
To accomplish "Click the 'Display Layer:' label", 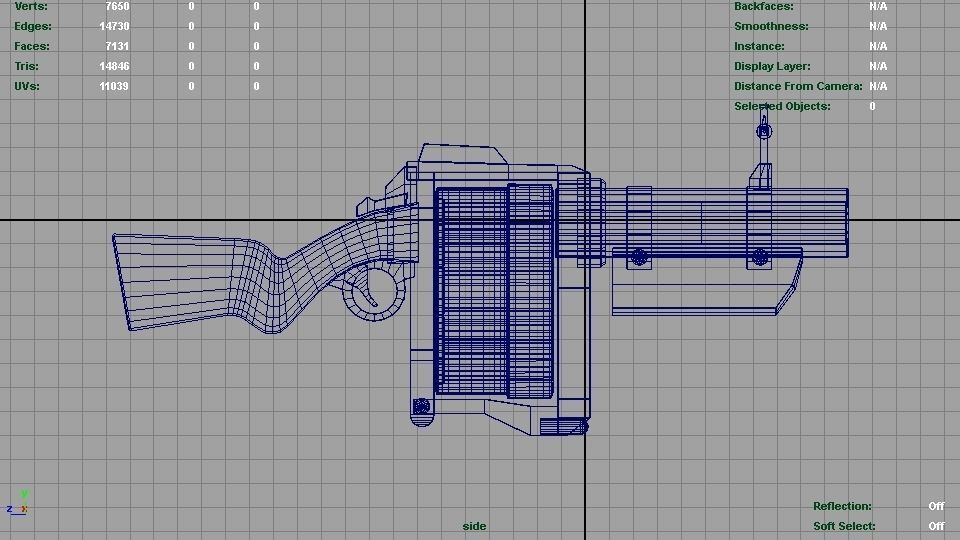I will 772,66.
